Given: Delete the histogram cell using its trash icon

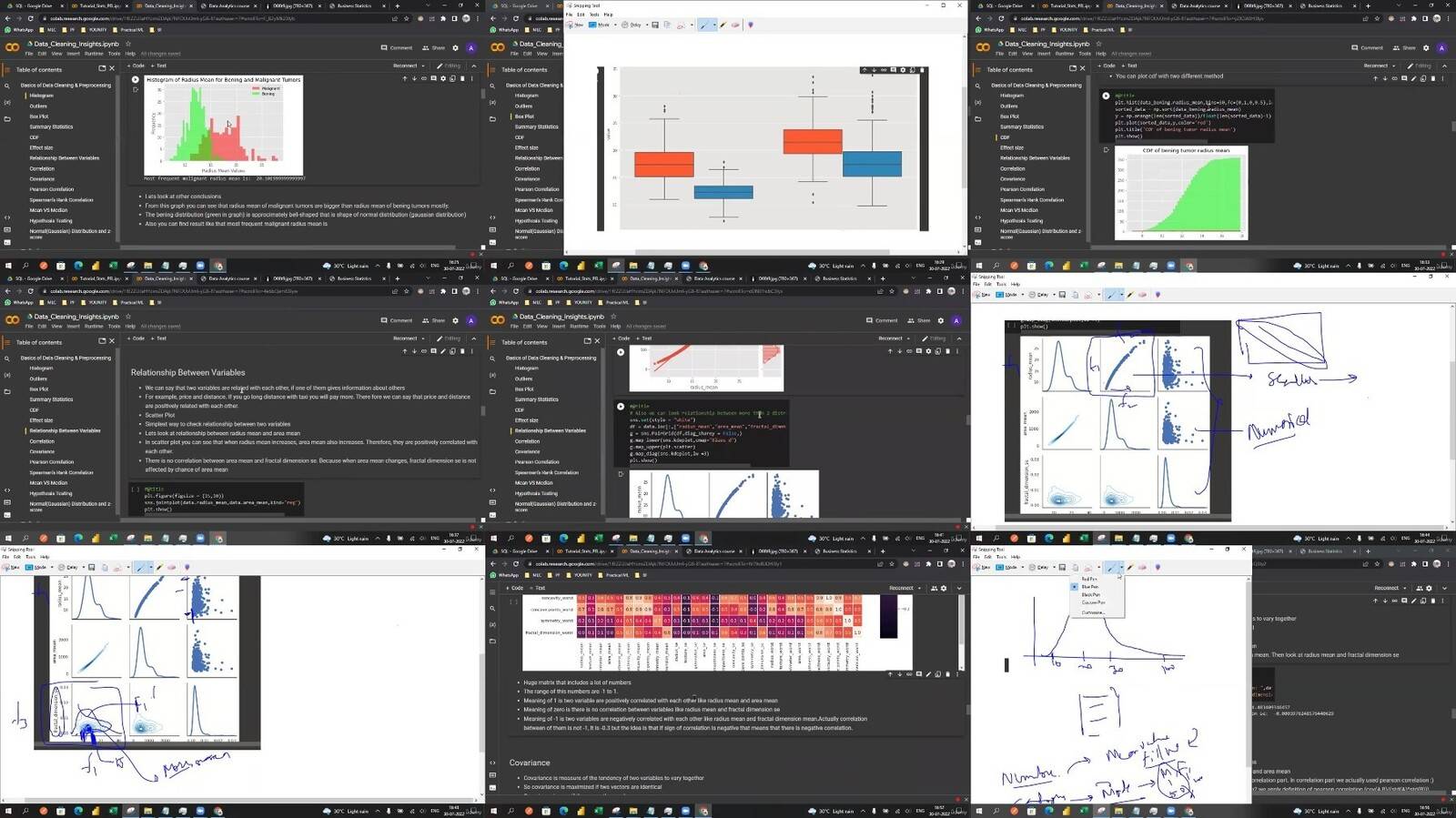Looking at the screenshot, I should (x=461, y=78).
